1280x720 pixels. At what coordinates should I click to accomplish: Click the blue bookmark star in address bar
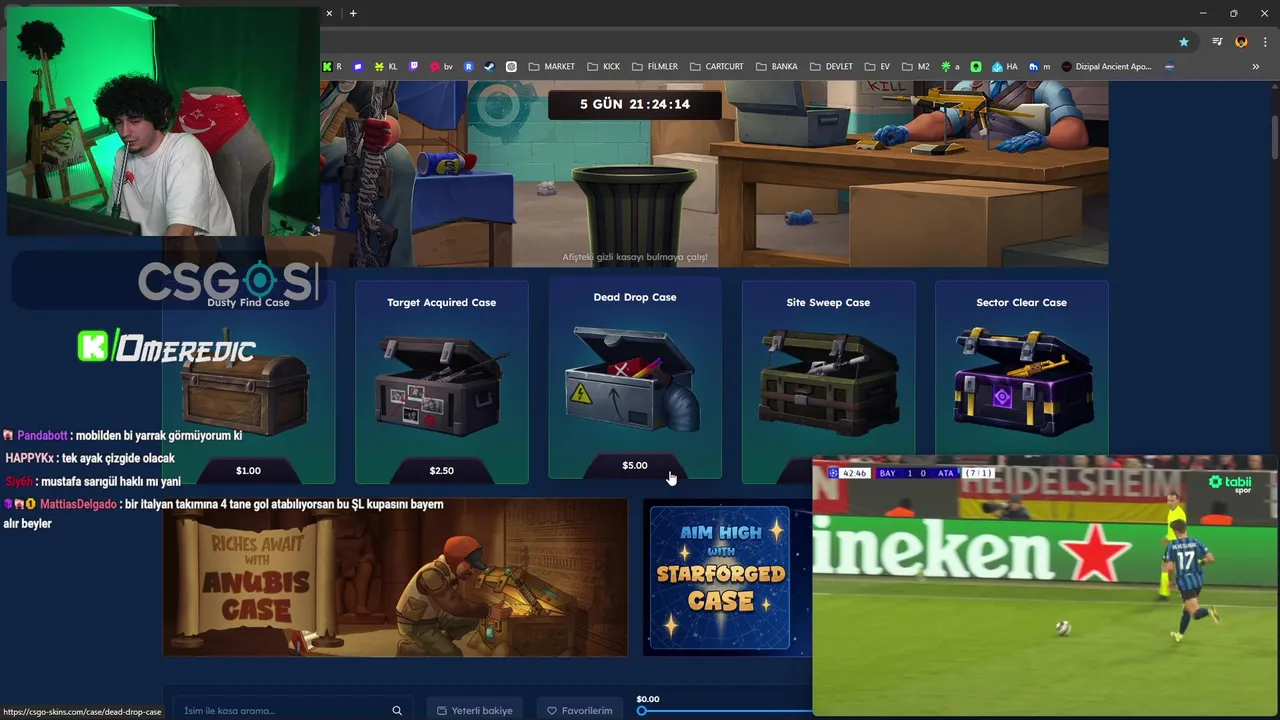[x=1184, y=42]
